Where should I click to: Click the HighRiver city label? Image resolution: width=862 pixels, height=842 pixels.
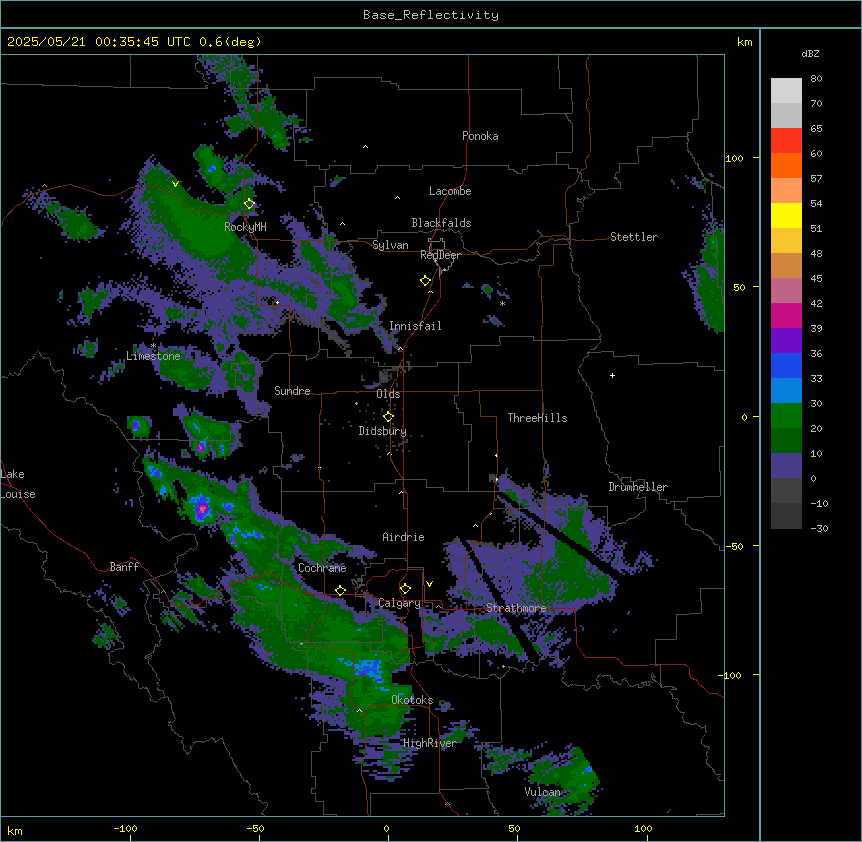point(430,743)
